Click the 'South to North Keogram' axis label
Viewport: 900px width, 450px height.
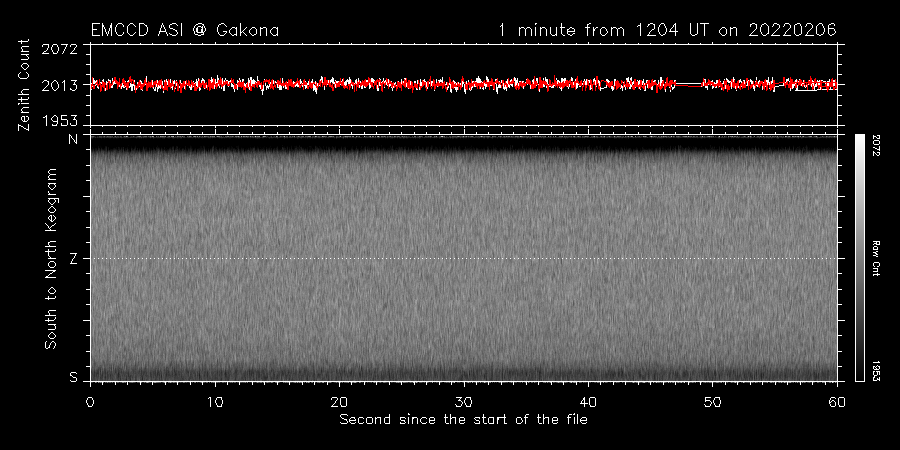(51, 259)
